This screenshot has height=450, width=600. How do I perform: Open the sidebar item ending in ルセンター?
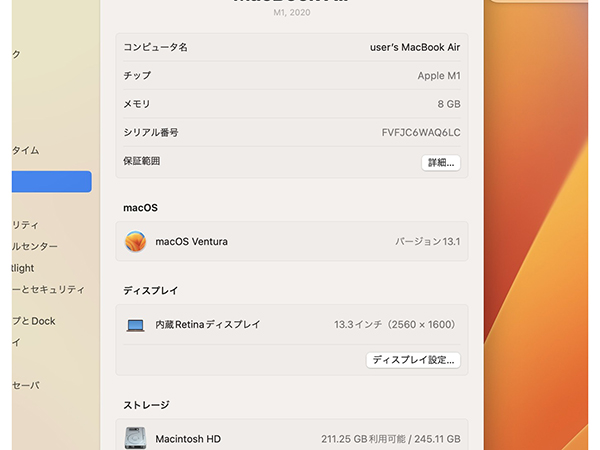click(x=35, y=246)
